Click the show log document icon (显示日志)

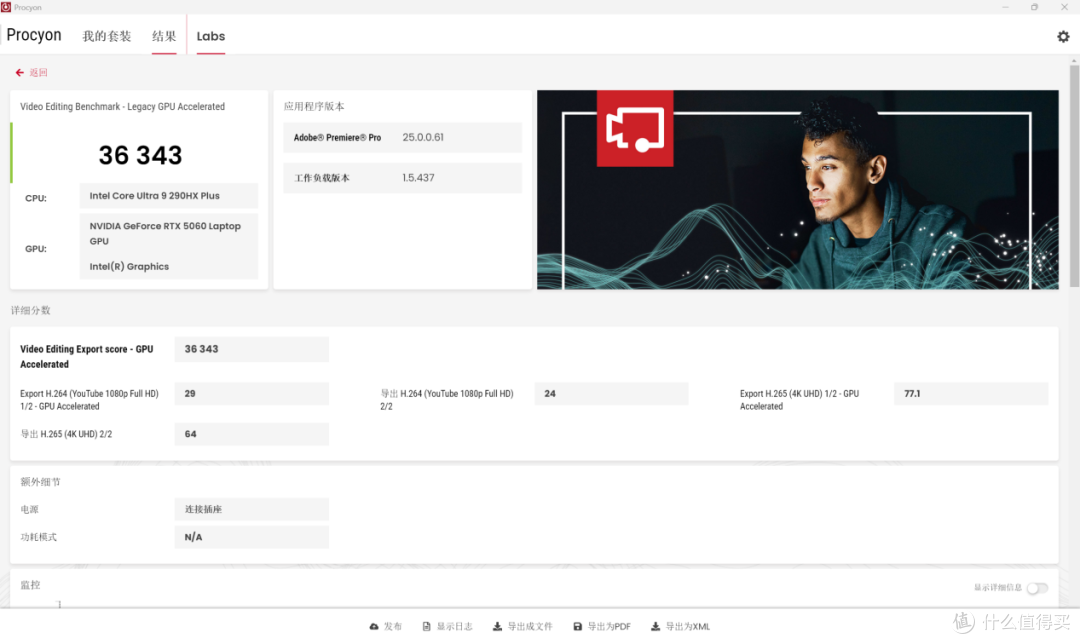coord(426,626)
